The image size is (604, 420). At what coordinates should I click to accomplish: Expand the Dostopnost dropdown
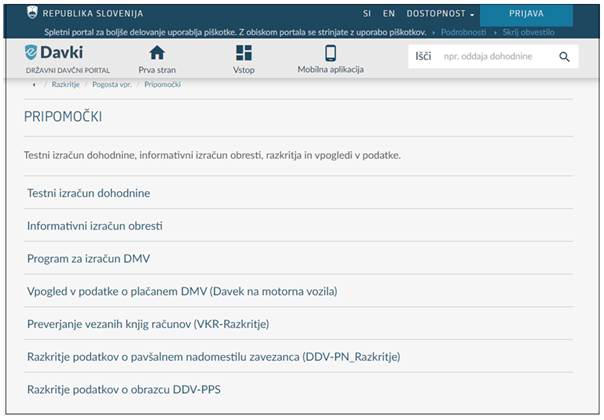click(x=441, y=14)
